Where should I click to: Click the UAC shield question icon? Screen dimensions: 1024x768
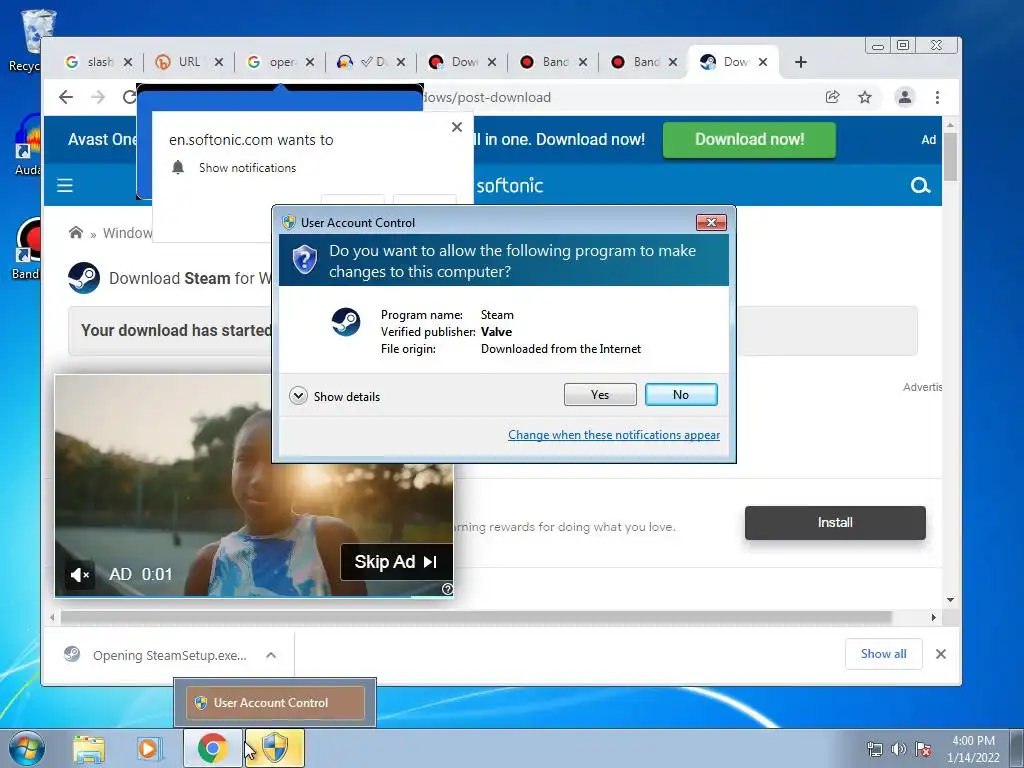304,260
